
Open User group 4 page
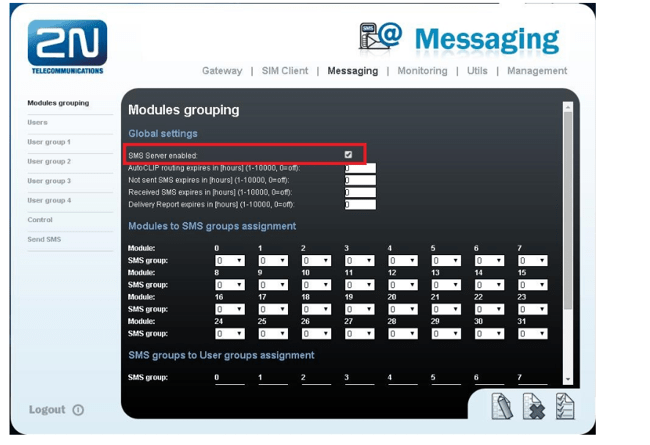pos(49,200)
